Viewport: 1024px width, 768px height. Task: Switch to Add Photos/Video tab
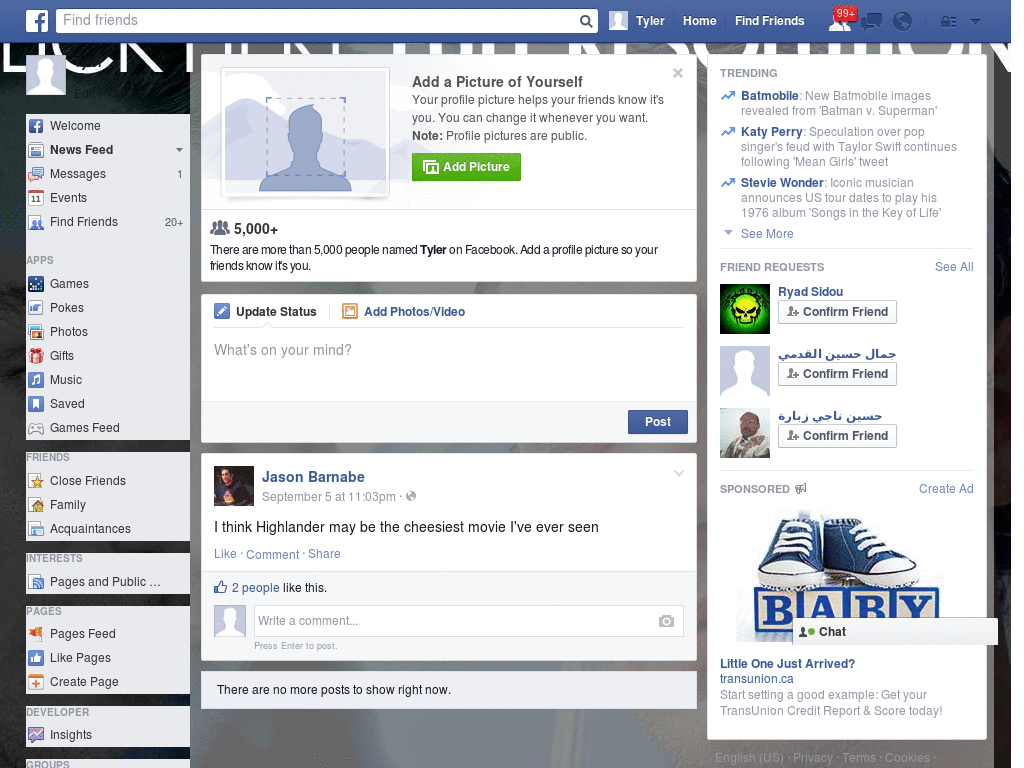[404, 312]
